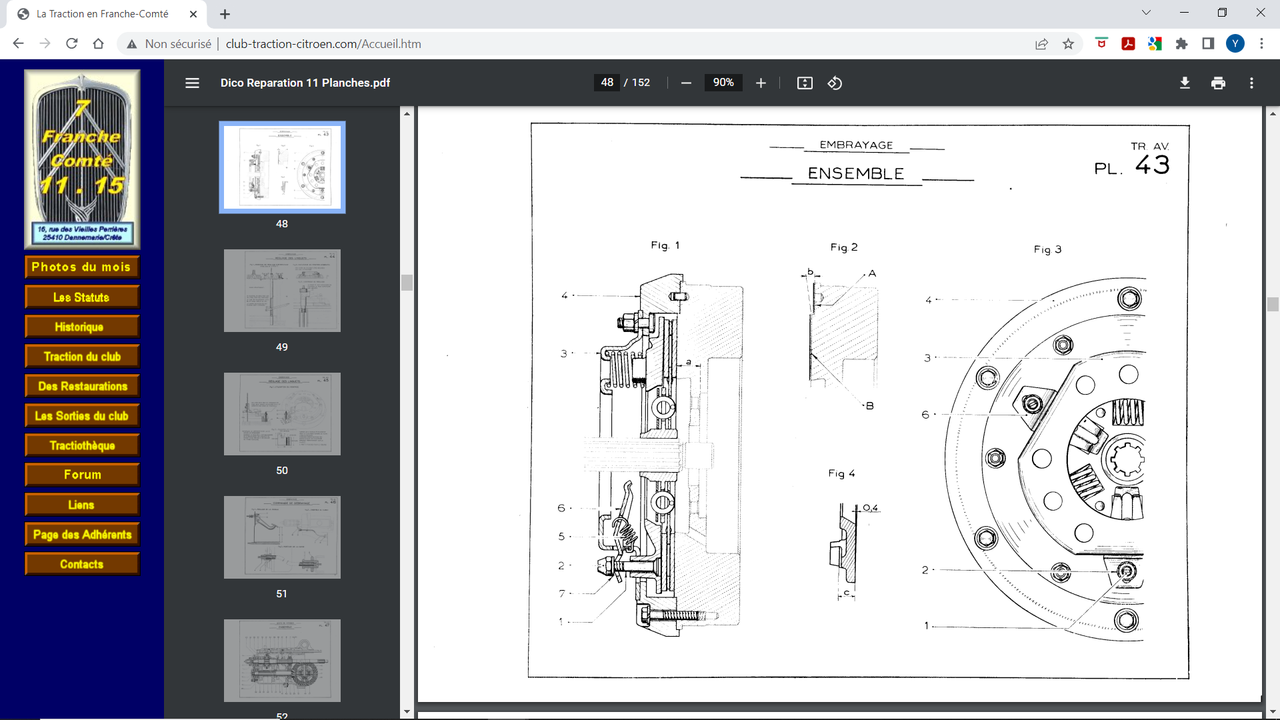
Task: Click the fit to page icon
Action: tap(805, 83)
